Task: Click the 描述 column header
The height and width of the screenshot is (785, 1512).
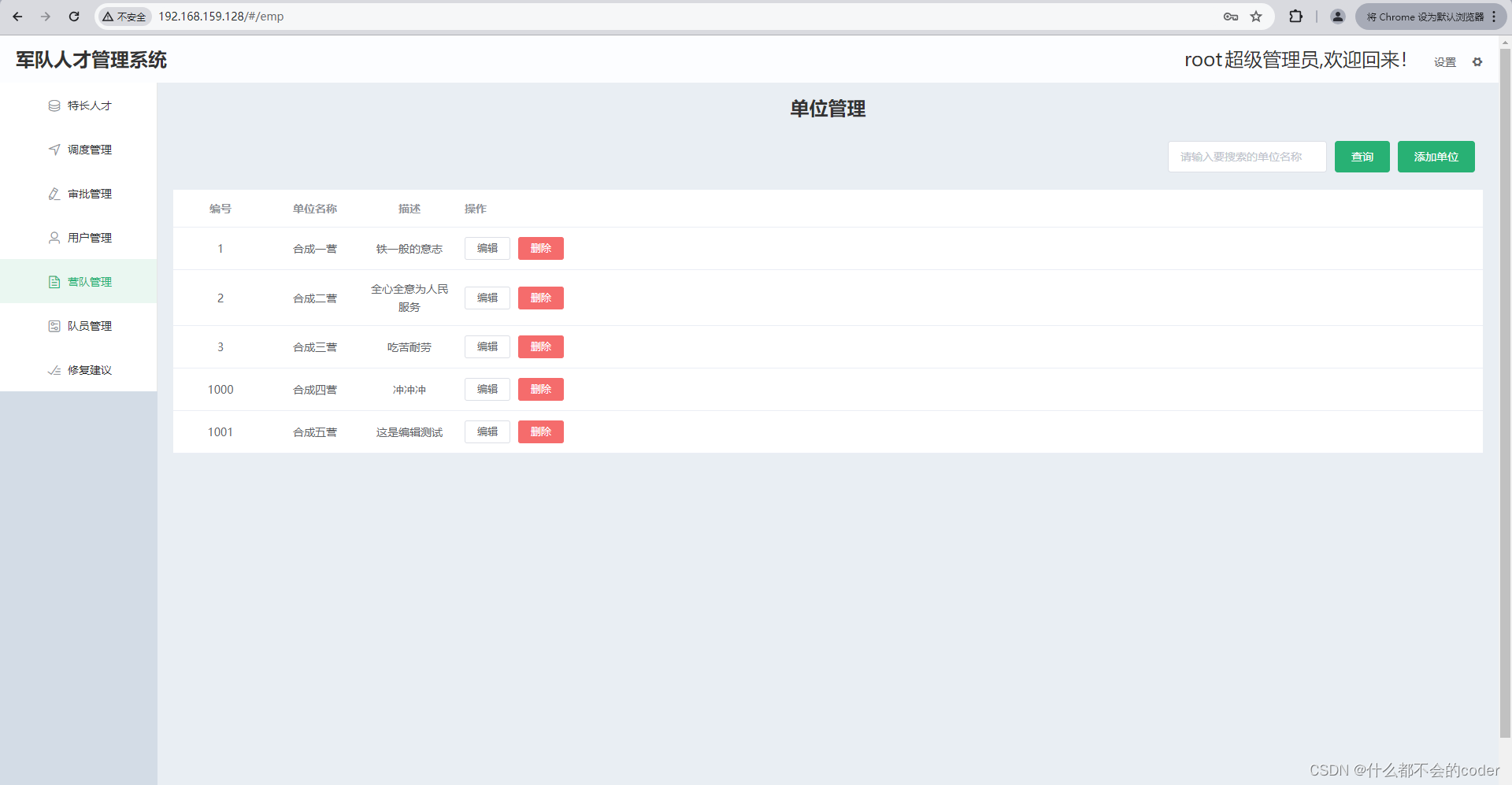Action: click(x=409, y=209)
